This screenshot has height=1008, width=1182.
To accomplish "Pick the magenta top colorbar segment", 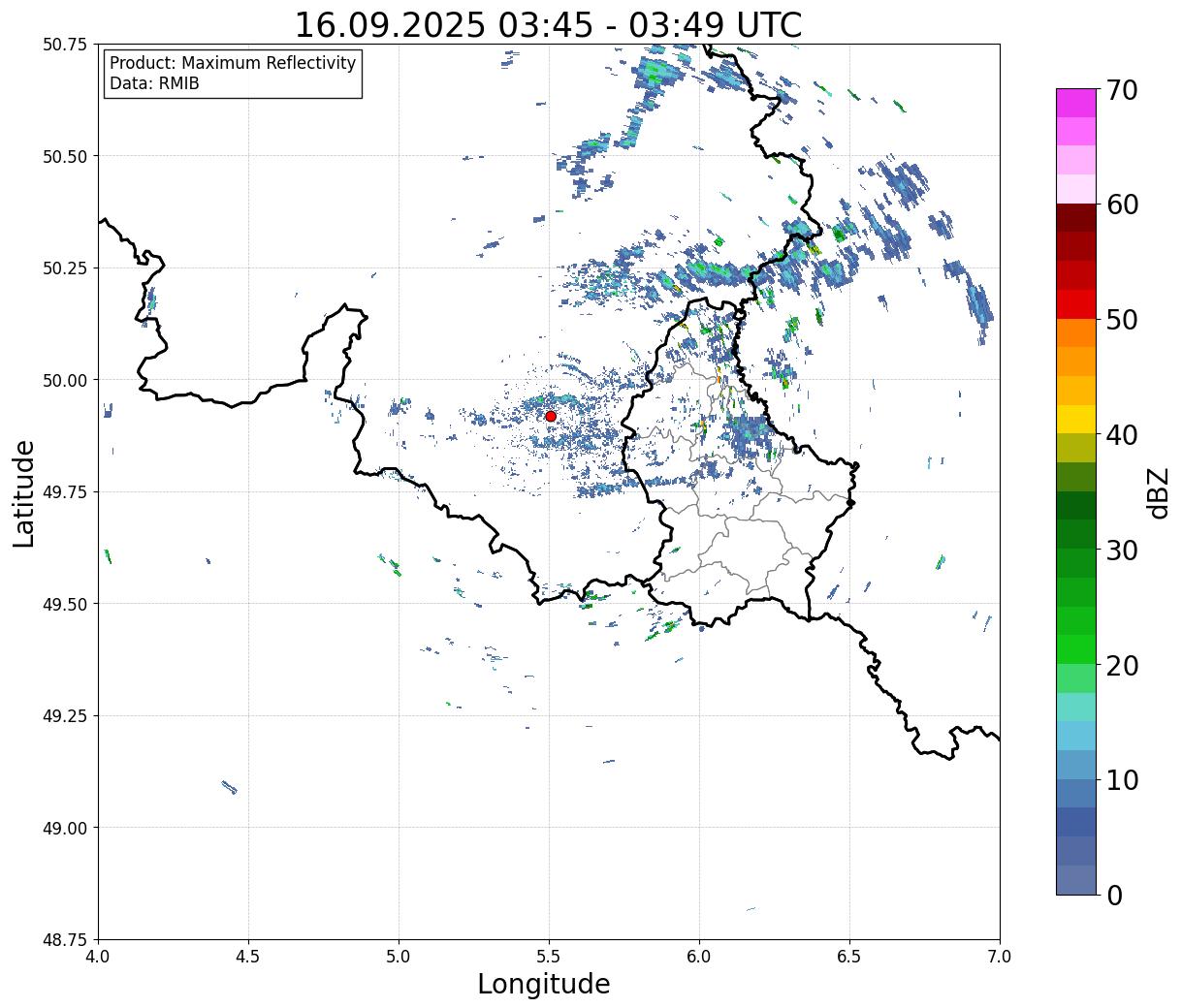I will [x=1076, y=103].
